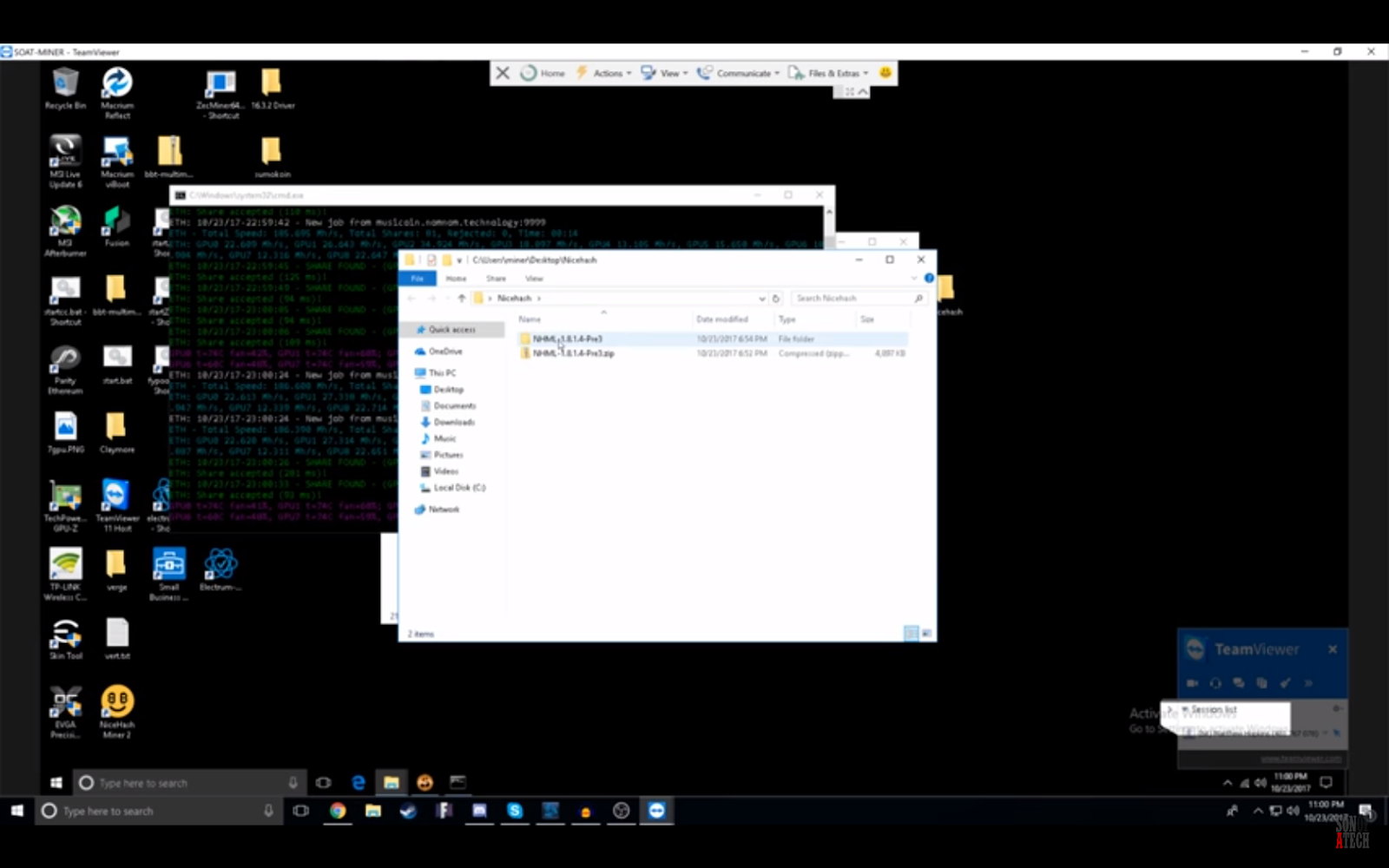Collapse the TeamViewer toolbar with the chevron
Screen dimensions: 1389x868
863,92
